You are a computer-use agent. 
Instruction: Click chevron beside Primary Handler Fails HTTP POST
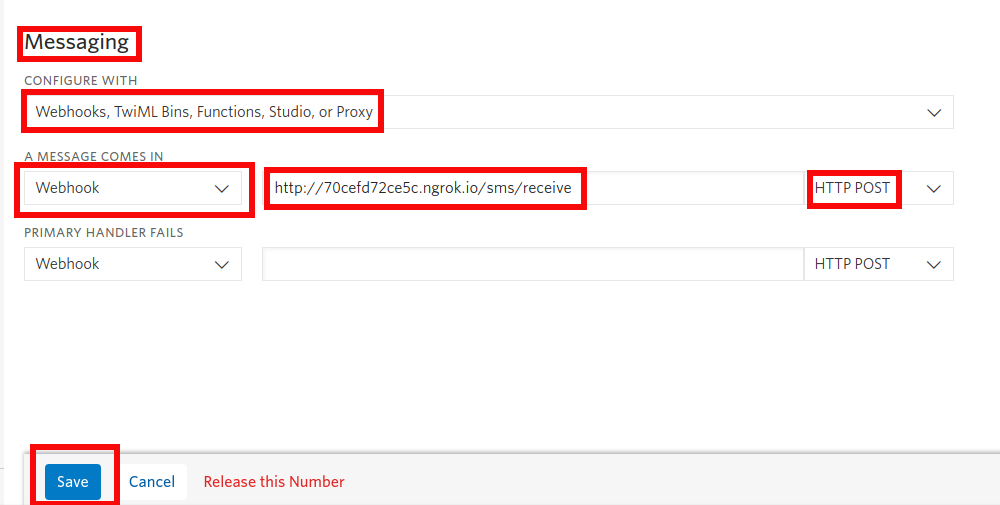point(934,264)
